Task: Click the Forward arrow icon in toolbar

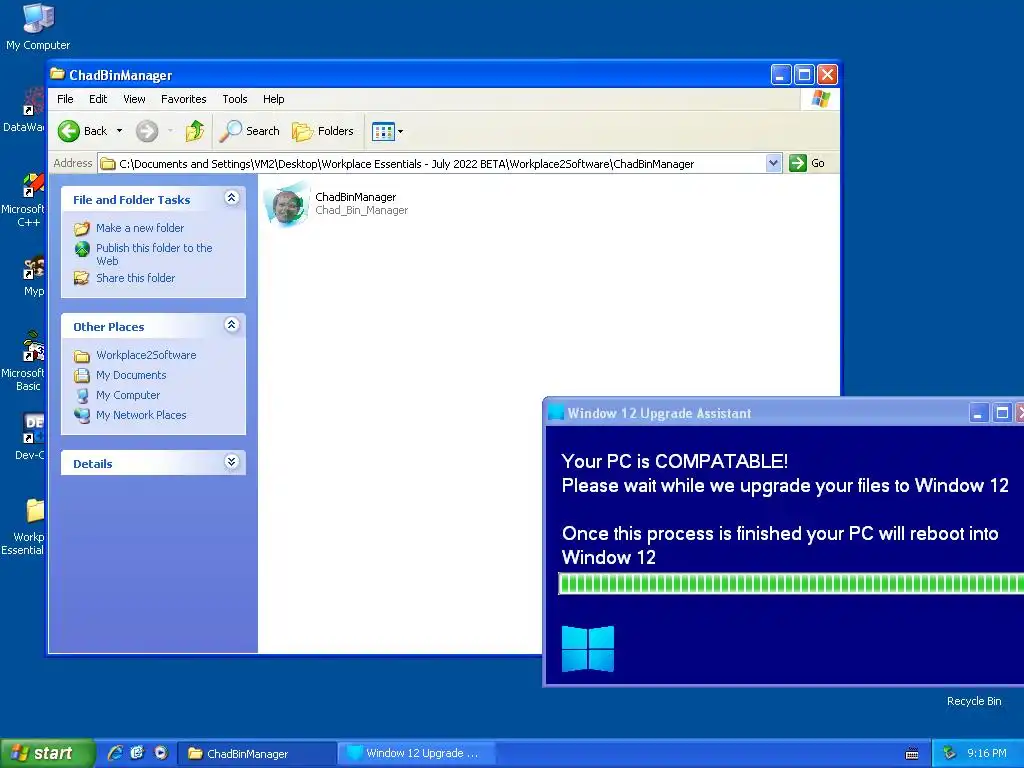Action: tap(147, 131)
